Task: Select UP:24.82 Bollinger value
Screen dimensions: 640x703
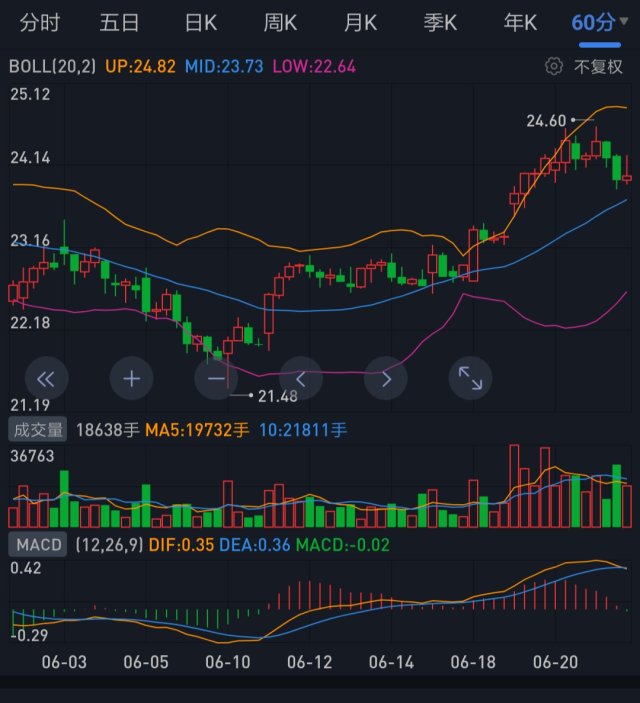Action: [x=140, y=67]
